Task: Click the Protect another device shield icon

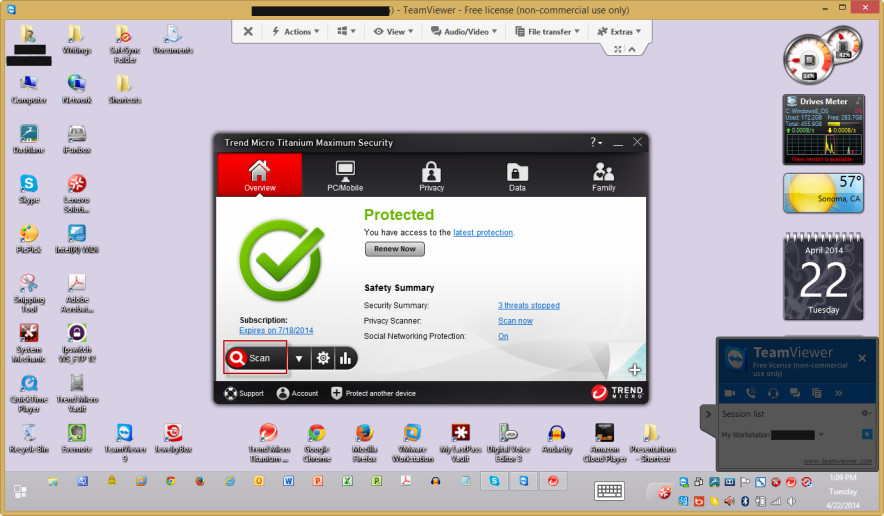Action: point(337,393)
